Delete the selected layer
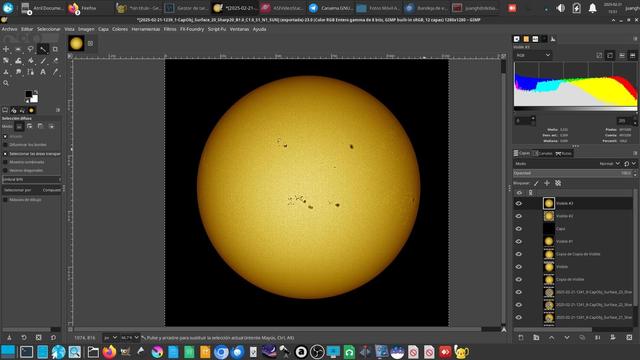640x360 pixels. (x=629, y=338)
